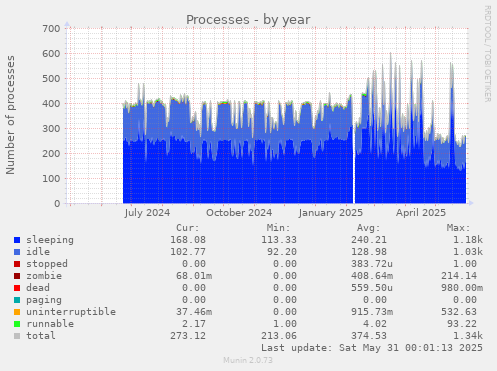
Task: Click dead maximum value 980.00m
Action: (x=462, y=288)
